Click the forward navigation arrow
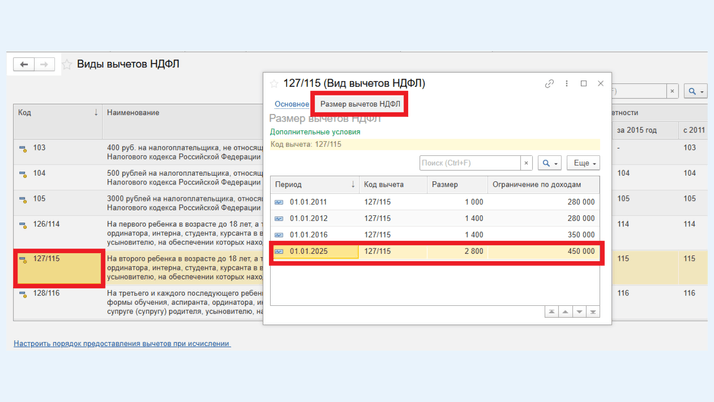Viewport: 714px width, 402px height. click(x=44, y=64)
